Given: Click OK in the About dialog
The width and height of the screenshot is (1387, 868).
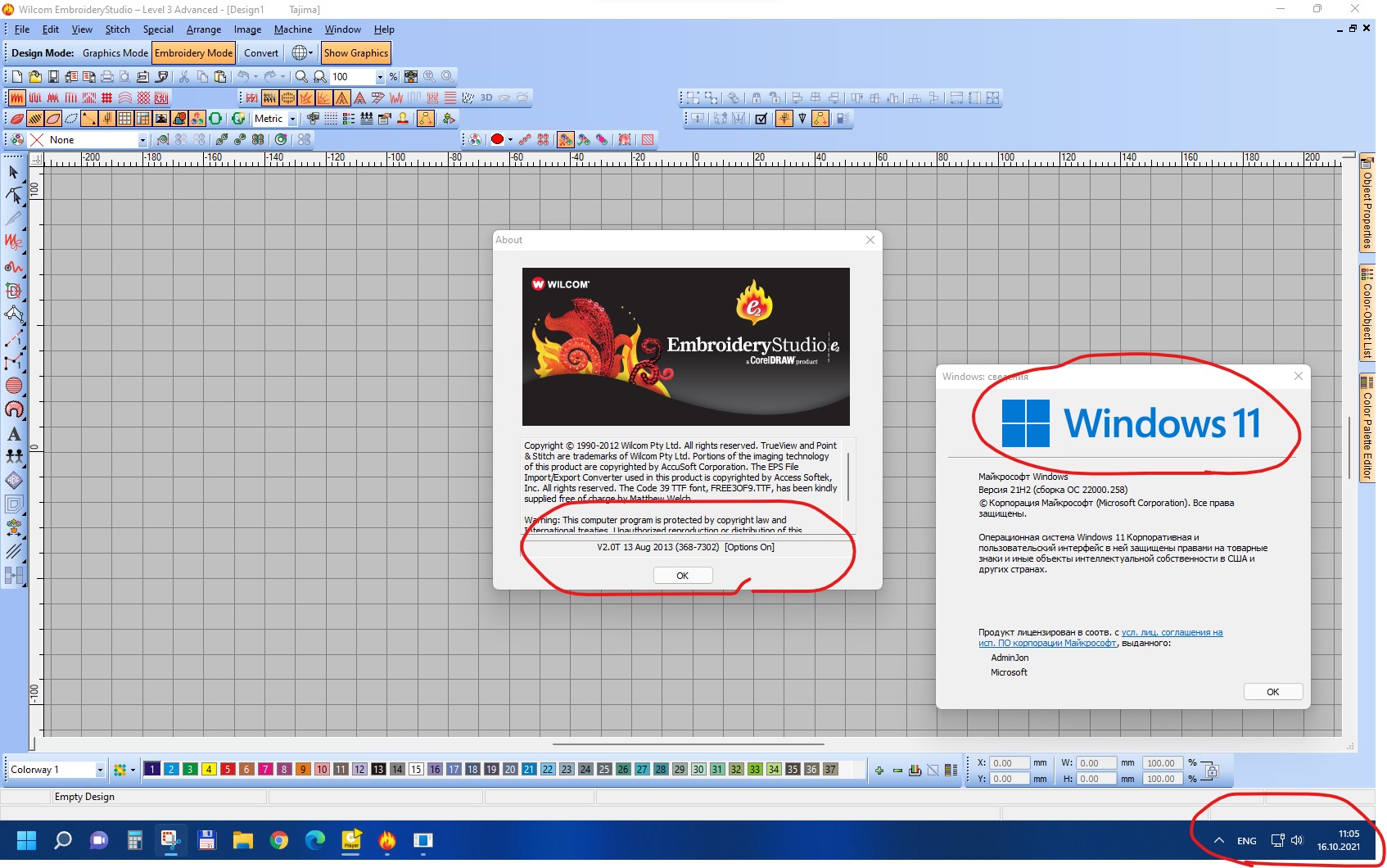Looking at the screenshot, I should [x=683, y=576].
